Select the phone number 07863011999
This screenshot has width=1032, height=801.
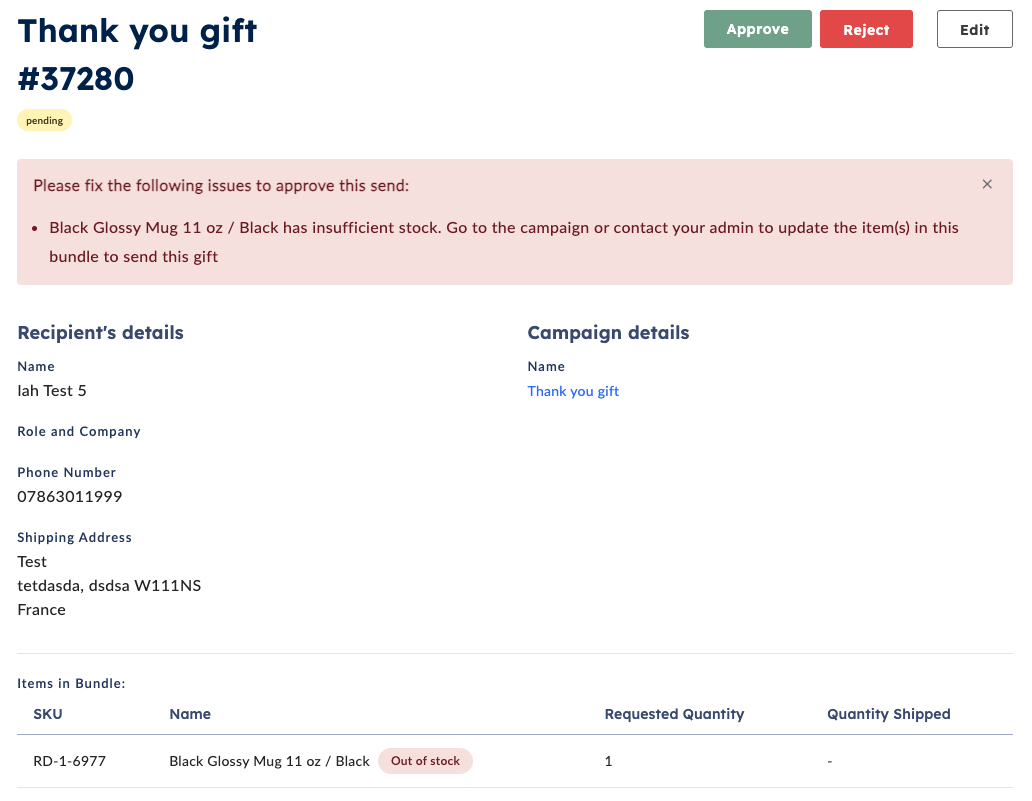pyautogui.click(x=69, y=496)
